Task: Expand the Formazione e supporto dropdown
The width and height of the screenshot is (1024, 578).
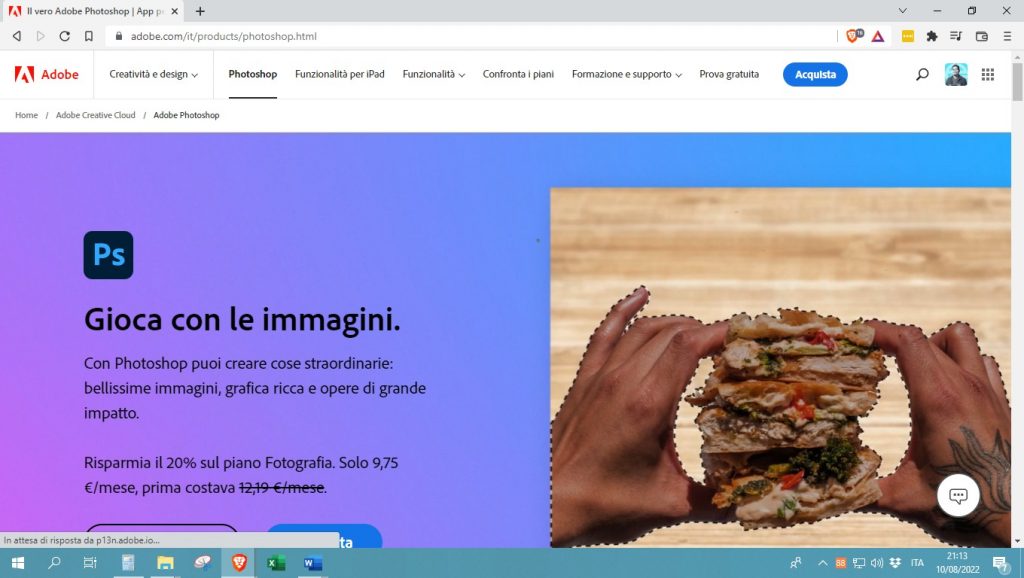Action: pyautogui.click(x=626, y=75)
